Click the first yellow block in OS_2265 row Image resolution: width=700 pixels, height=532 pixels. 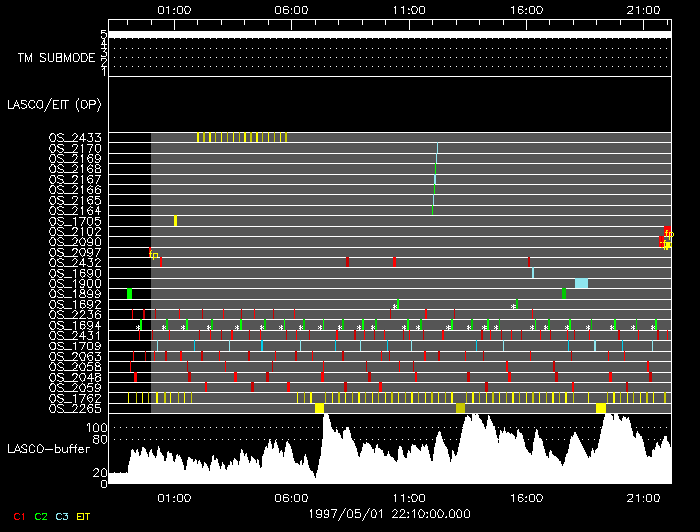point(319,408)
